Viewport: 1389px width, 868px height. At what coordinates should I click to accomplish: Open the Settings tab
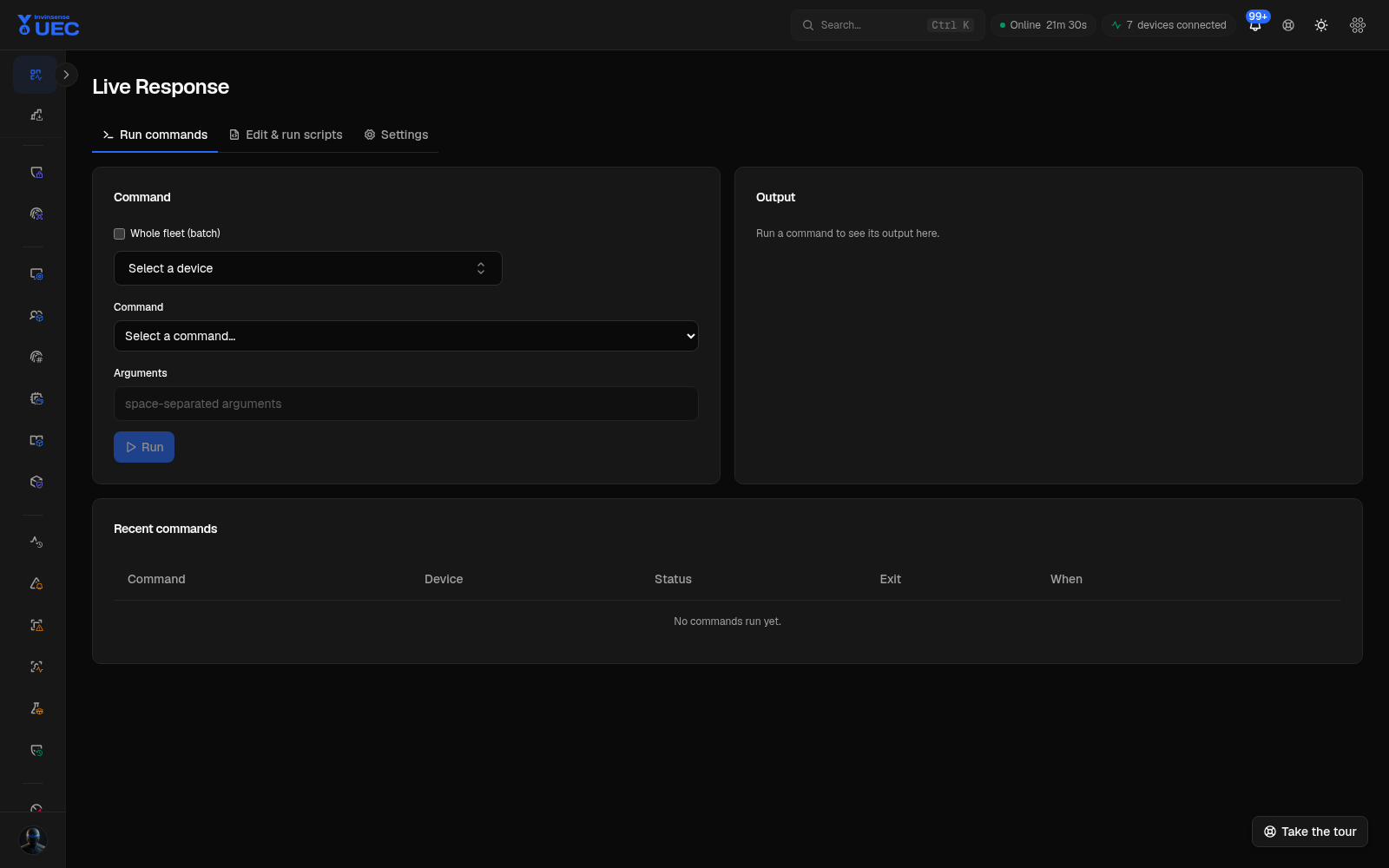[x=396, y=135]
